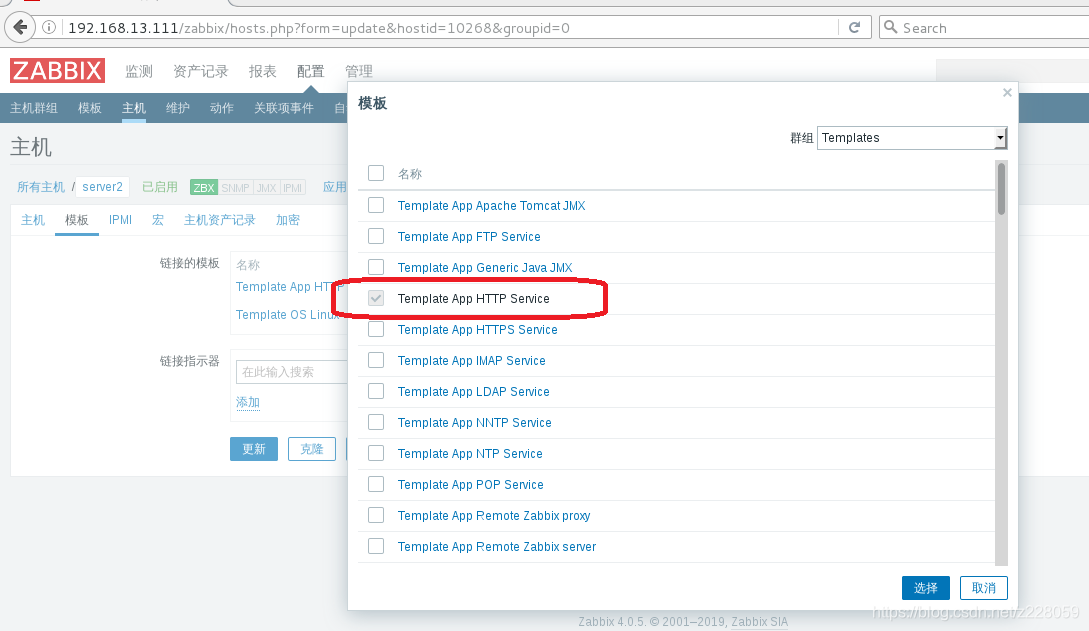Check Template App POP Service checkbox
The width and height of the screenshot is (1089, 631).
376,484
